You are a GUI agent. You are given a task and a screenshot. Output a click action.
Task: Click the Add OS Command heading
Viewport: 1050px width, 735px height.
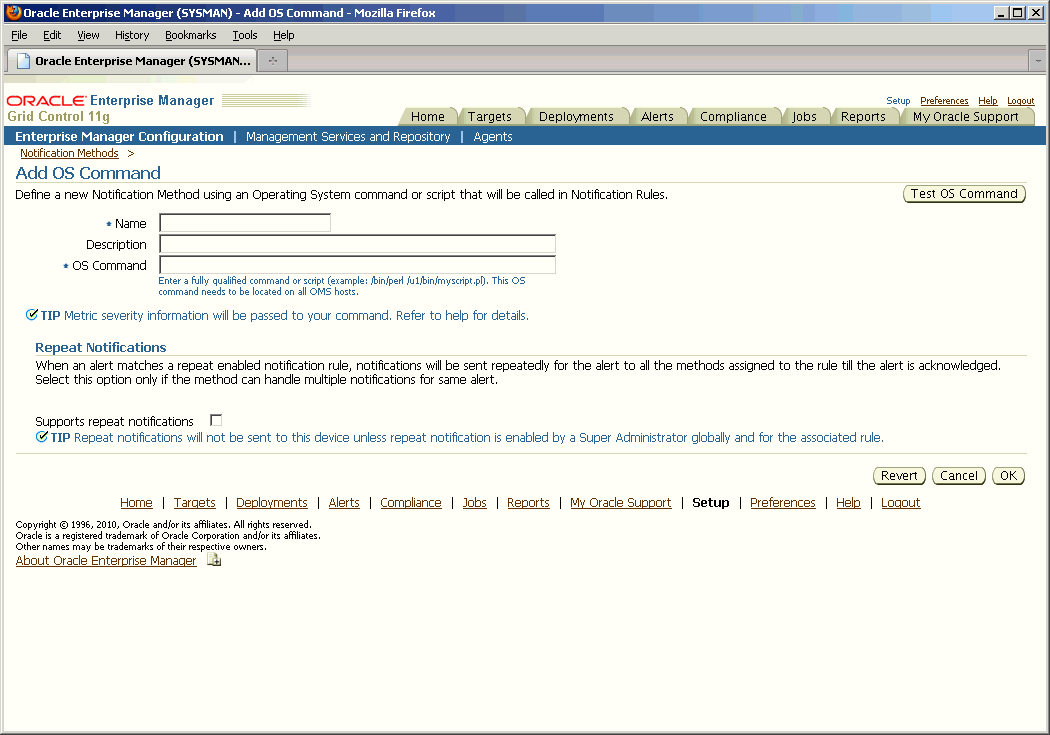pos(88,173)
